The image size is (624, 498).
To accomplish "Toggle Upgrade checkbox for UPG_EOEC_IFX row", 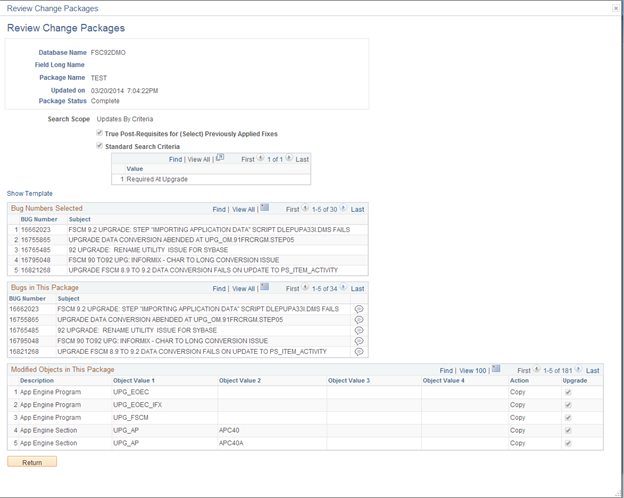I will coord(568,405).
